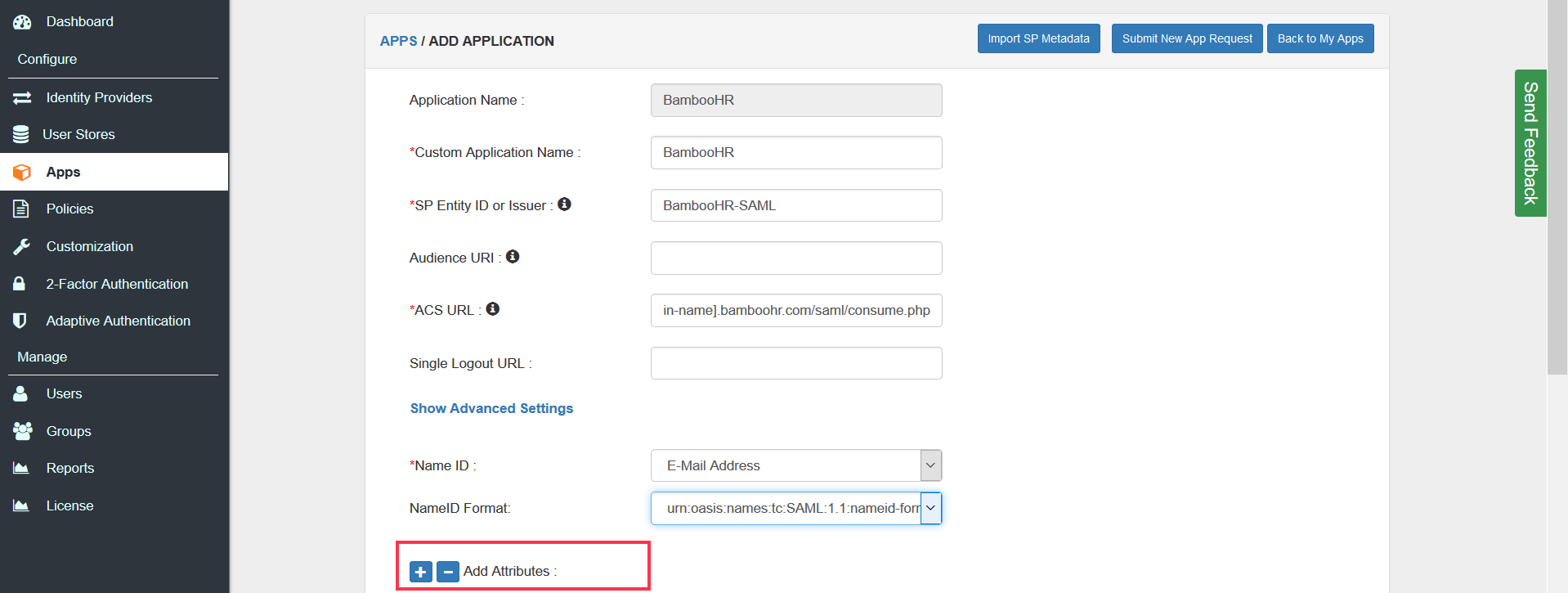
Task: Click the Reports chart icon
Action: click(x=21, y=468)
